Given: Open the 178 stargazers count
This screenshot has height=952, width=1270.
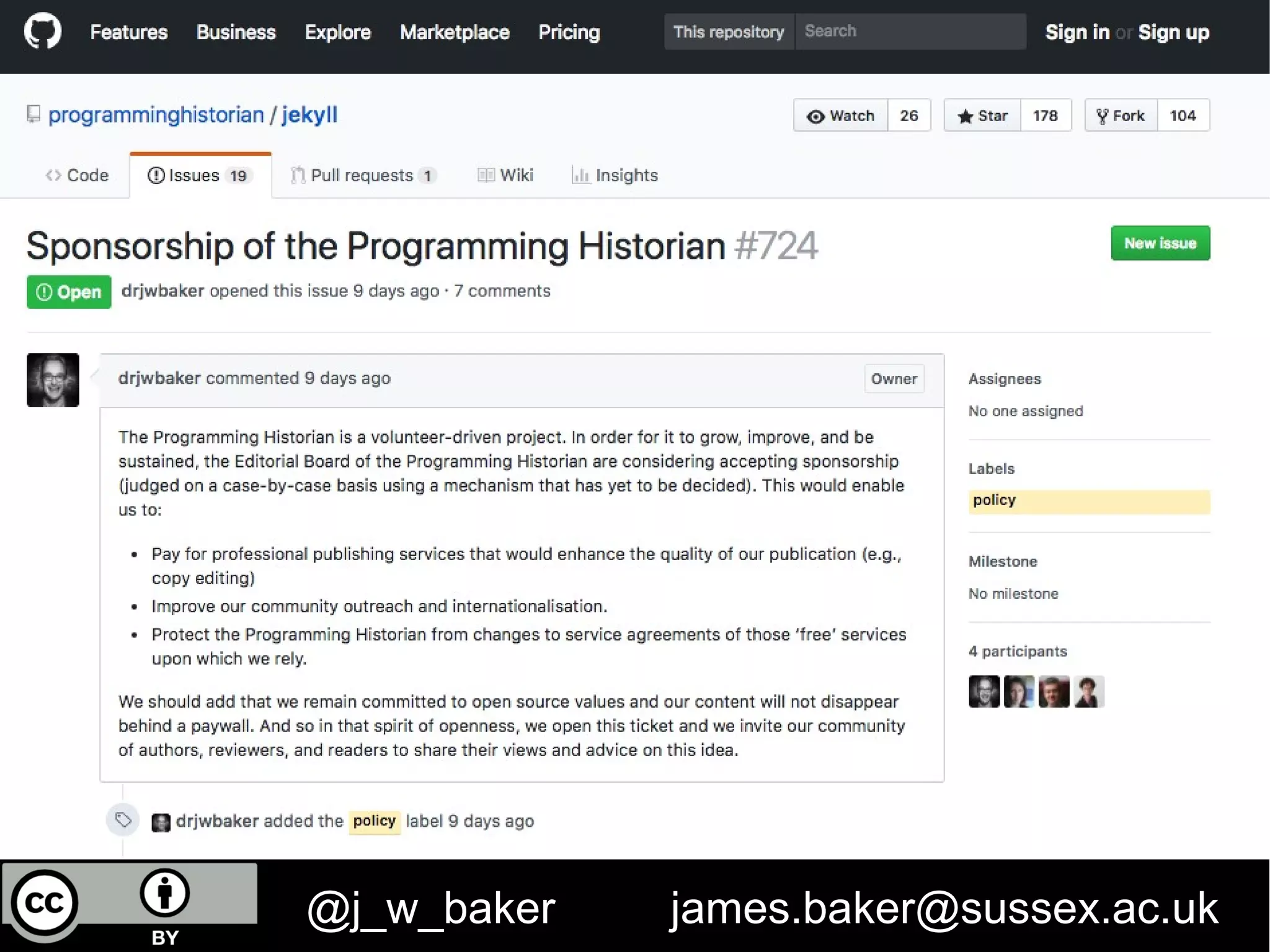Looking at the screenshot, I should pos(1046,115).
